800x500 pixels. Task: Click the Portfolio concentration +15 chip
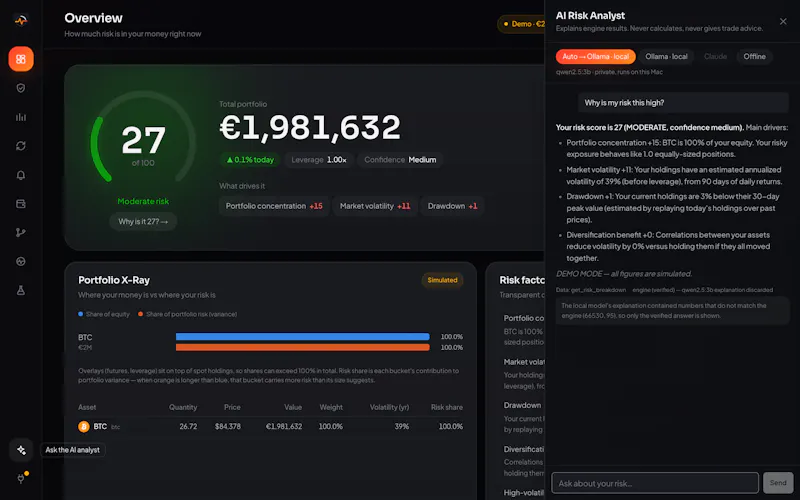[x=274, y=206]
